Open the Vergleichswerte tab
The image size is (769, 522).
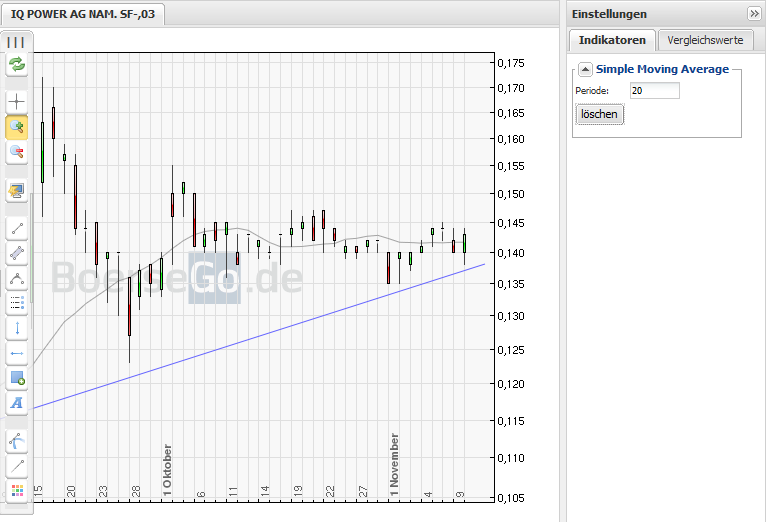tap(705, 40)
